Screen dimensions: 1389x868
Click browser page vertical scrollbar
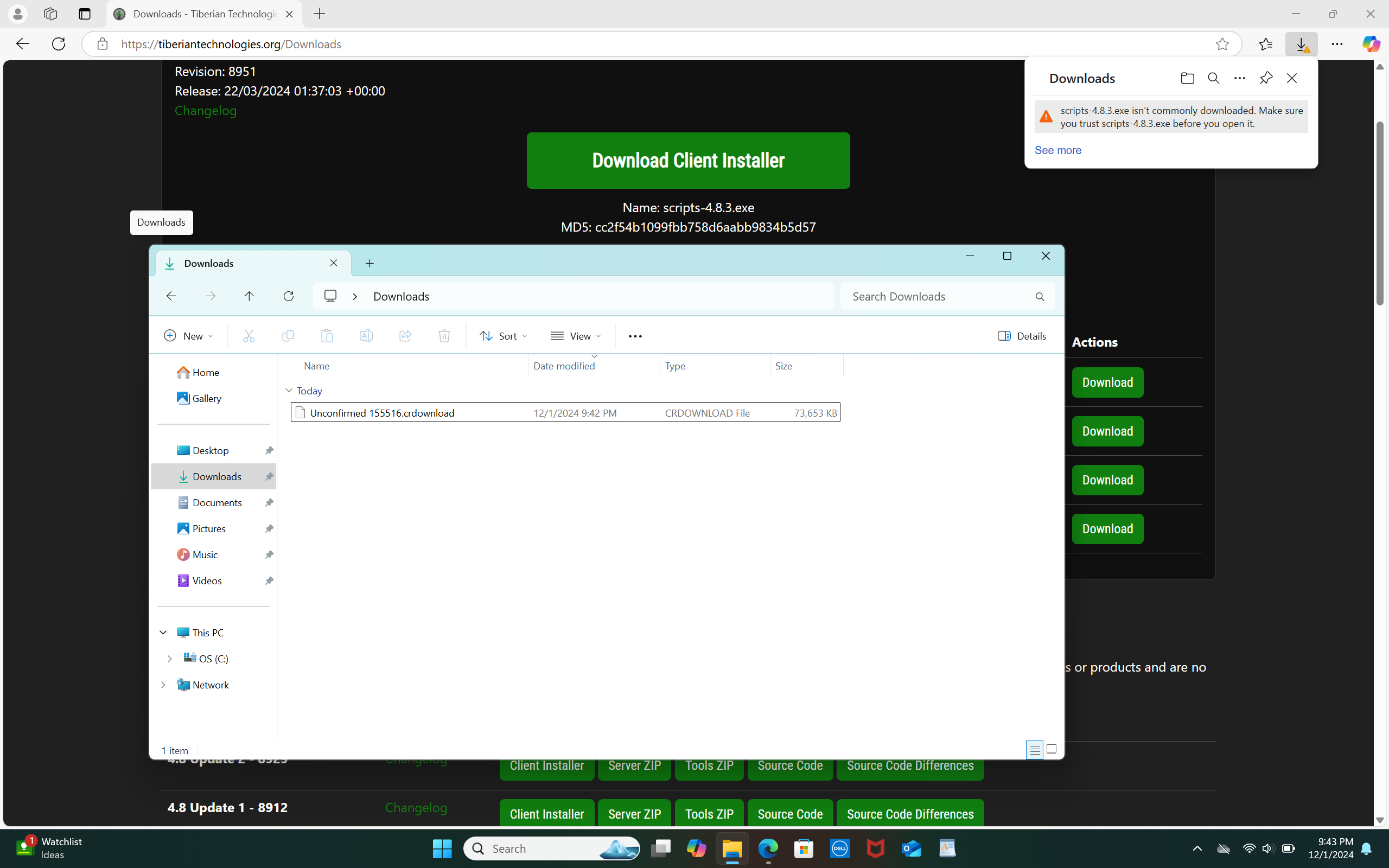1380,214
